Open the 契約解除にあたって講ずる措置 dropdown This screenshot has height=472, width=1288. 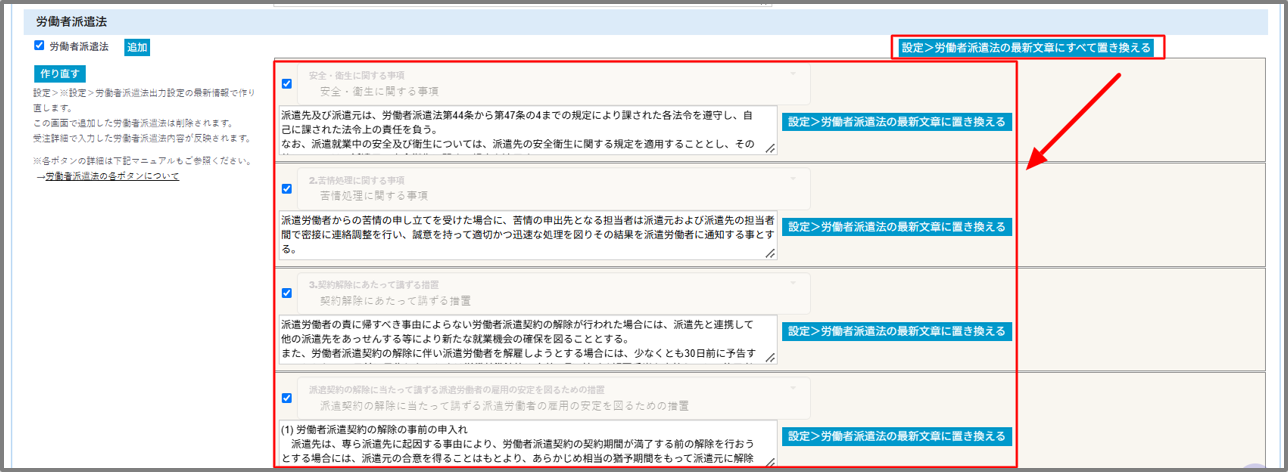point(552,292)
